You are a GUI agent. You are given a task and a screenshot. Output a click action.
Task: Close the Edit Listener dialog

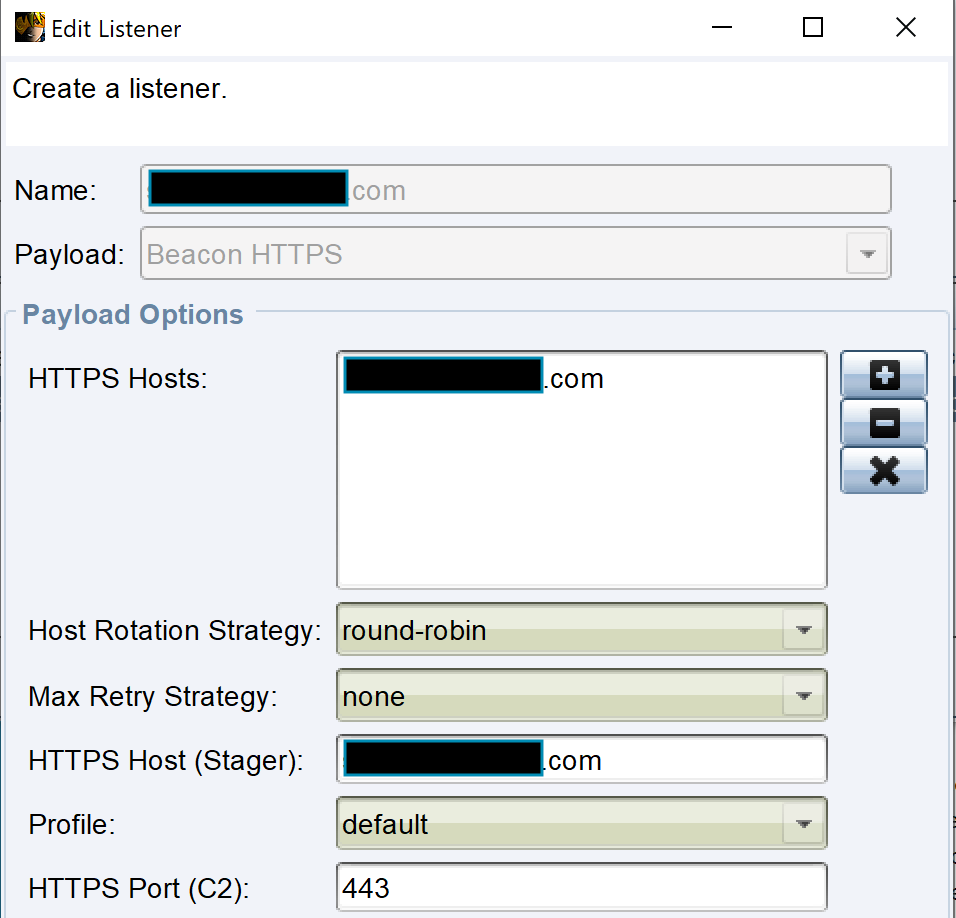905,28
